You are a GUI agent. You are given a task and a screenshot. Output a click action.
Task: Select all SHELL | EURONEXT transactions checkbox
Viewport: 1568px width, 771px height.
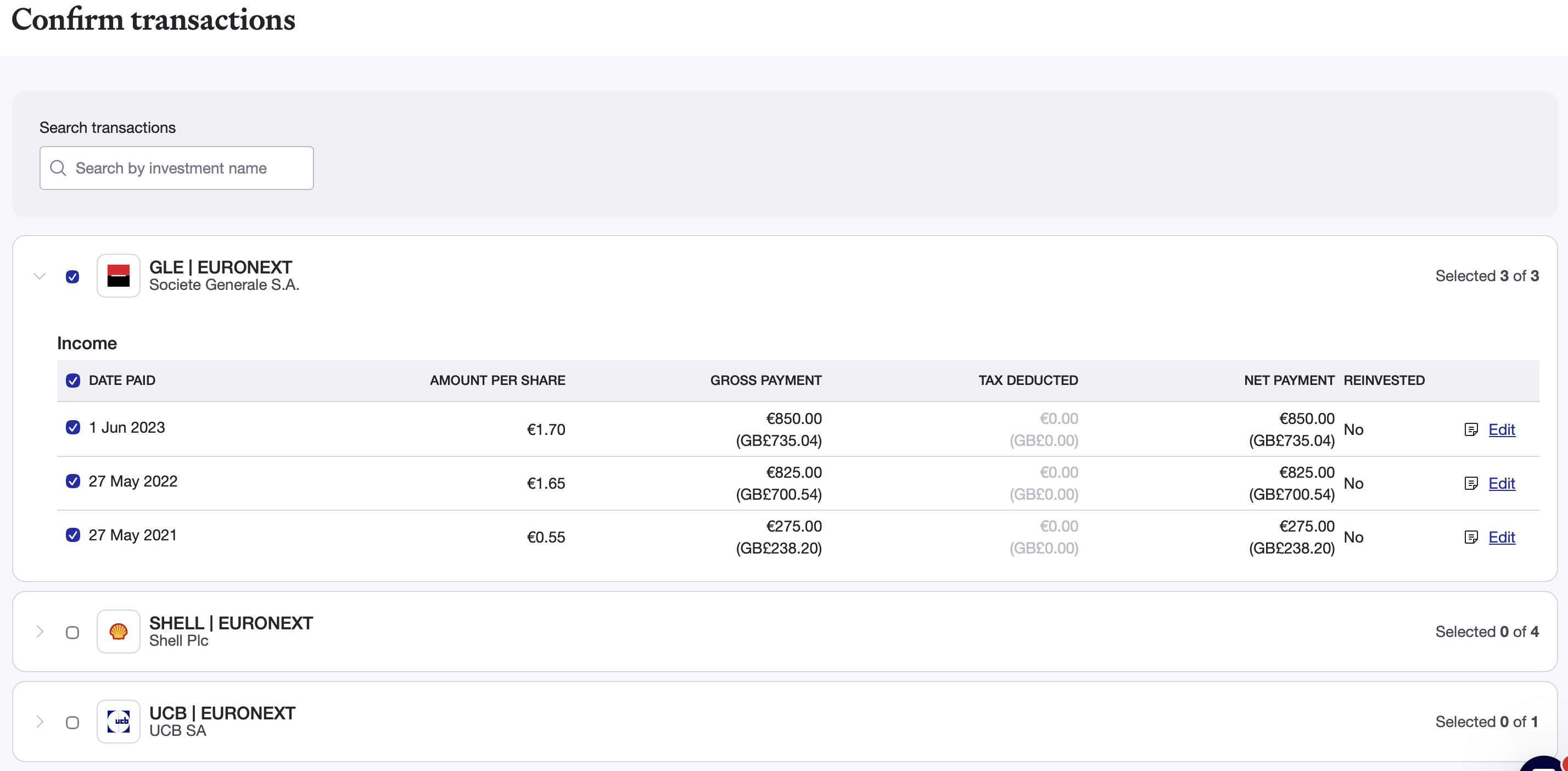coord(72,633)
